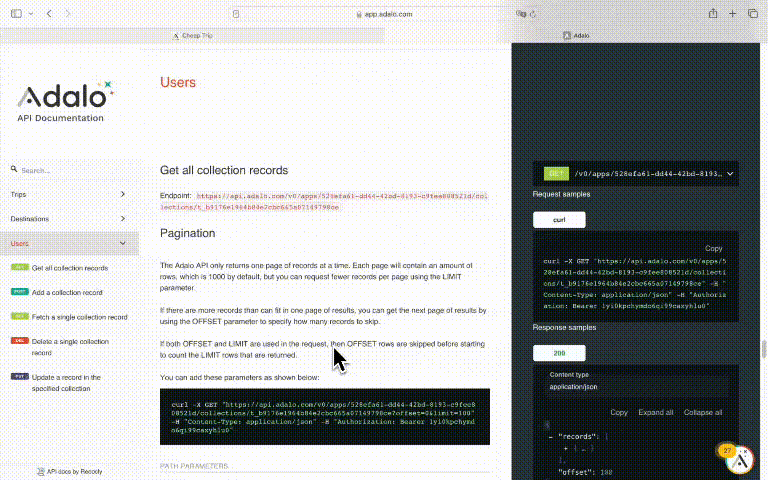Go back with the browser back arrow
This screenshot has height=480, width=768.
pyautogui.click(x=50, y=14)
